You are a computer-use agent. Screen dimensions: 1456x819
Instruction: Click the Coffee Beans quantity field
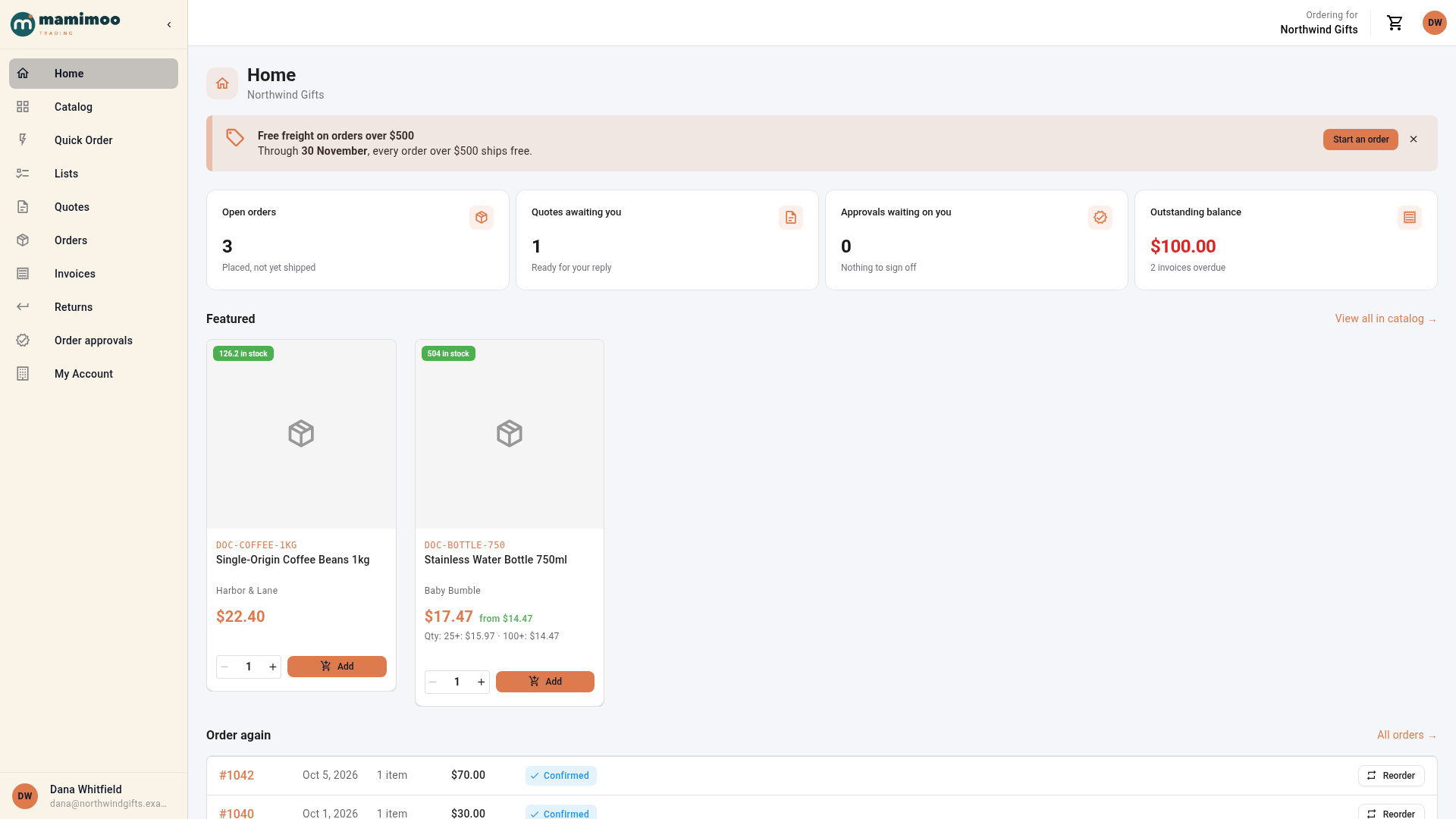point(249,667)
